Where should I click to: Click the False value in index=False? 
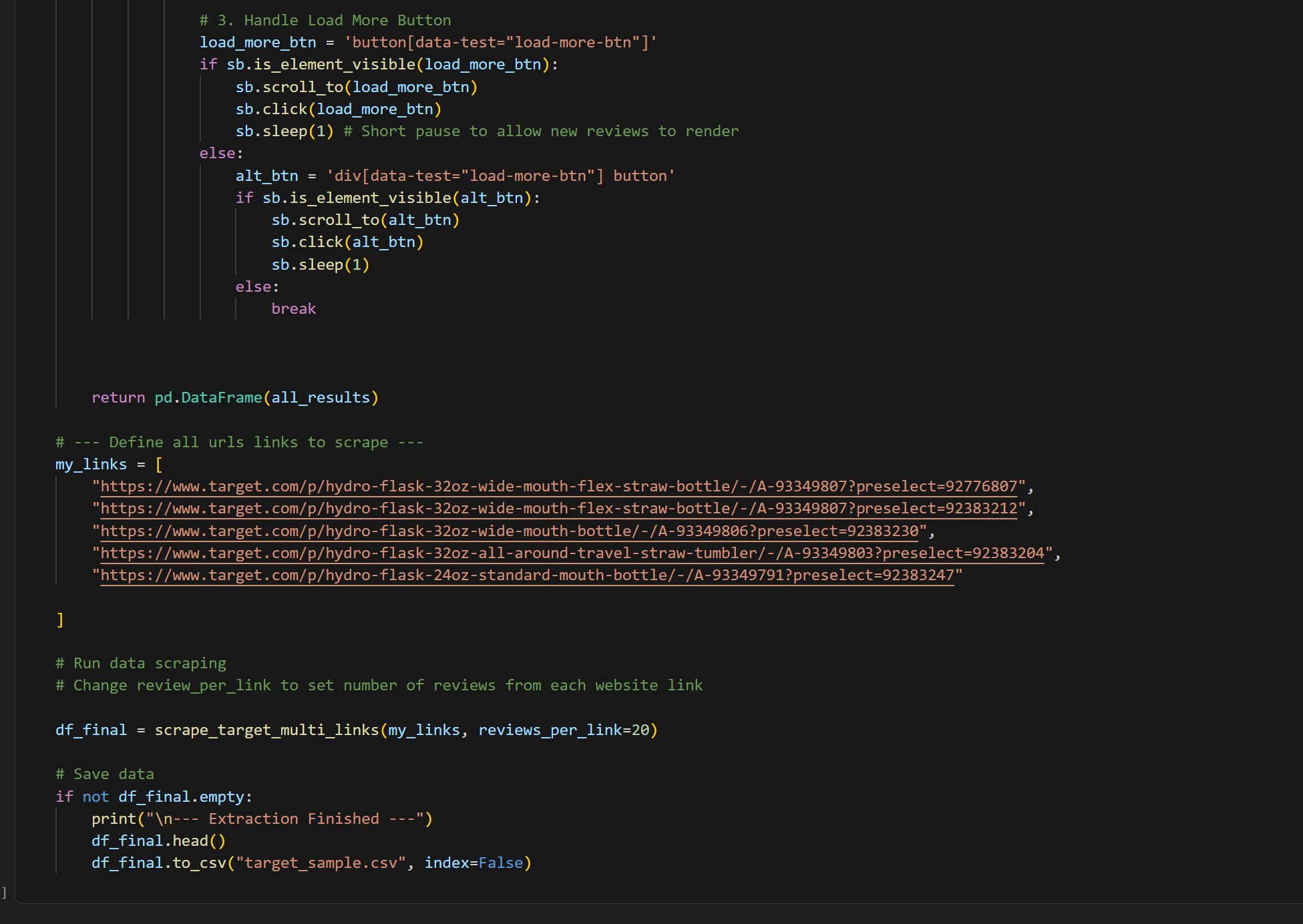[500, 863]
